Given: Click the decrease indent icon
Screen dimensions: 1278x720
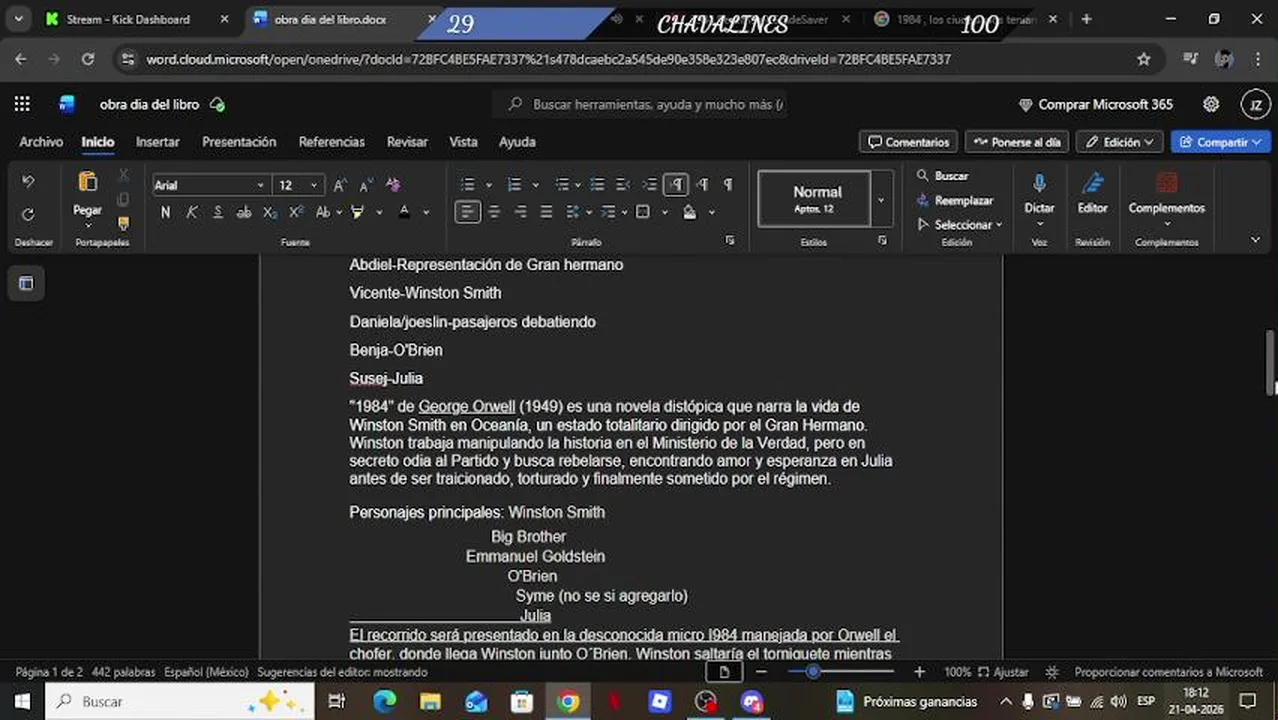Looking at the screenshot, I should (x=623, y=185).
